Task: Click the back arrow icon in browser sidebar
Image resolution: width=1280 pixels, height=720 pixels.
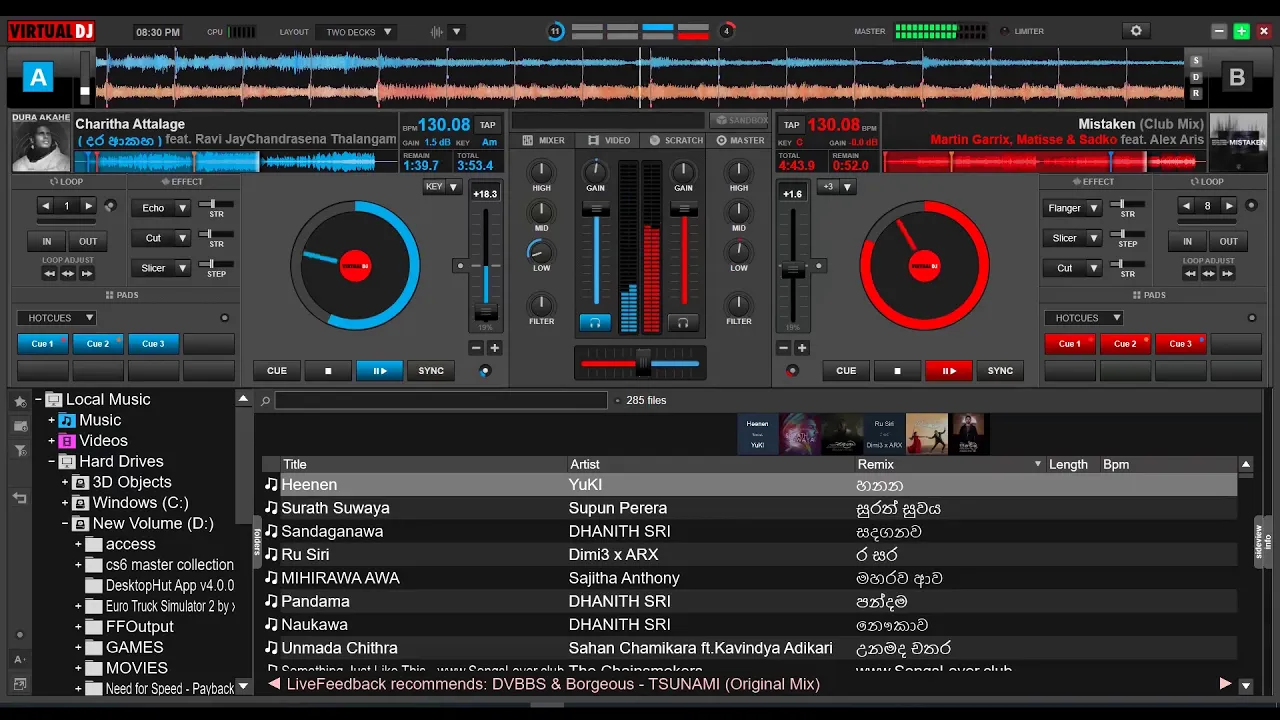Action: tap(19, 497)
